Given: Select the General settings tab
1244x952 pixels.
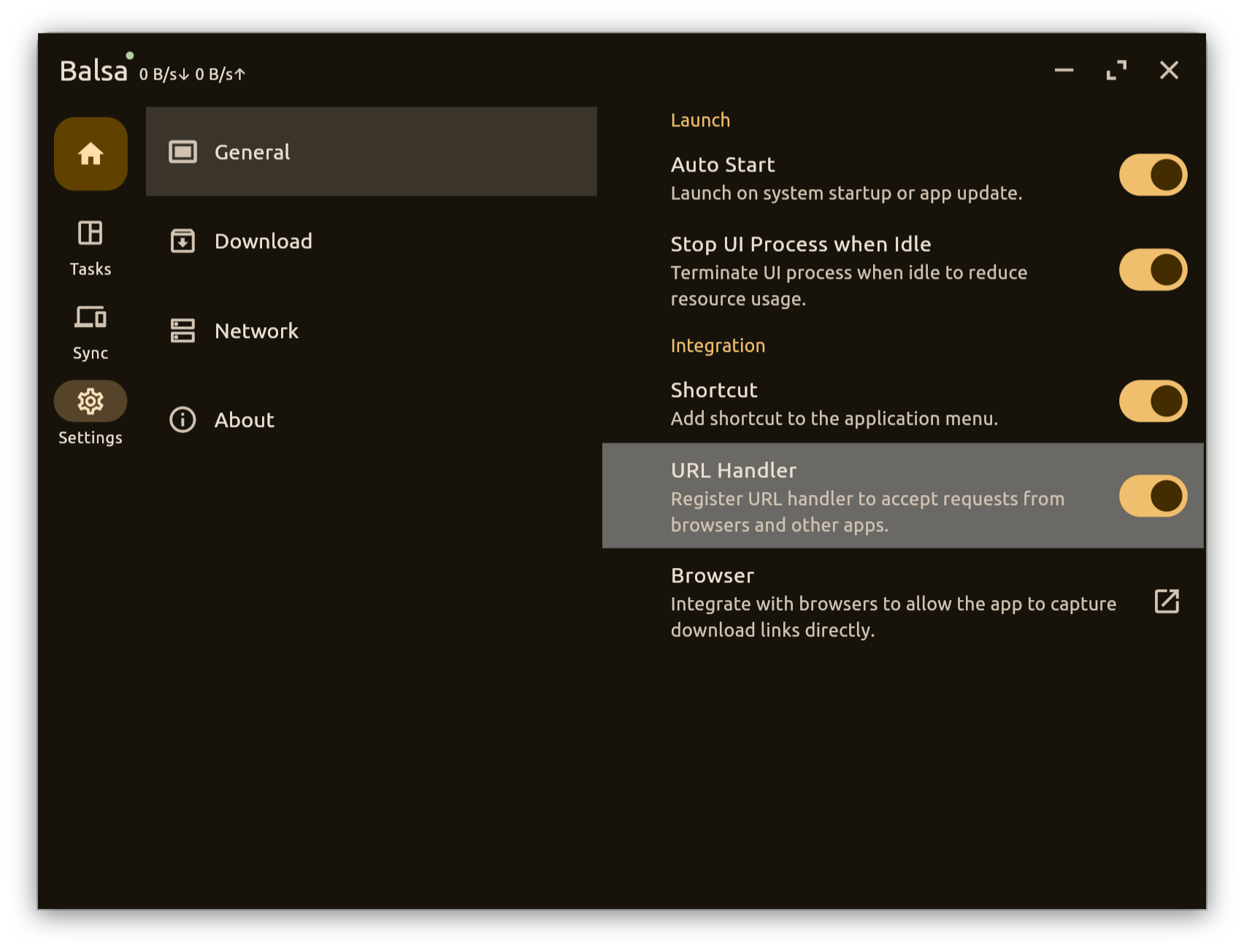Looking at the screenshot, I should tap(252, 152).
